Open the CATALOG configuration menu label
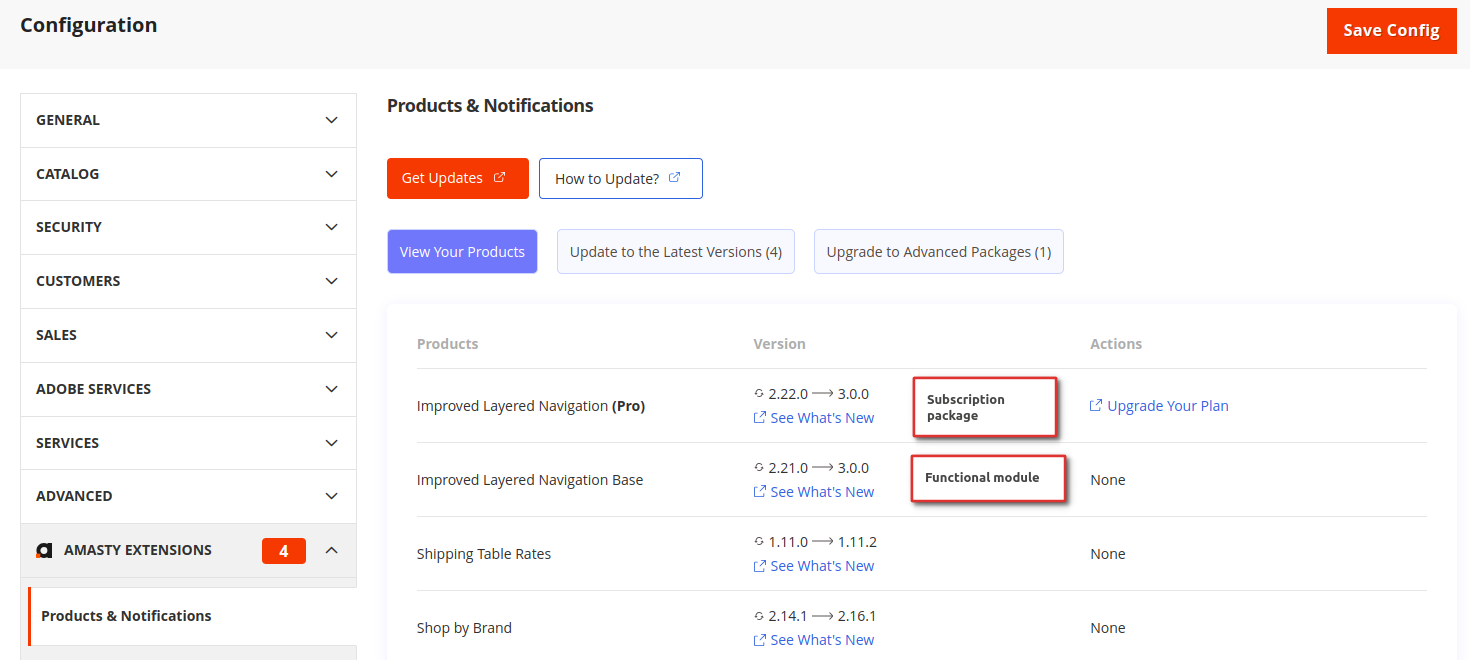This screenshot has height=660, width=1470. tap(68, 174)
